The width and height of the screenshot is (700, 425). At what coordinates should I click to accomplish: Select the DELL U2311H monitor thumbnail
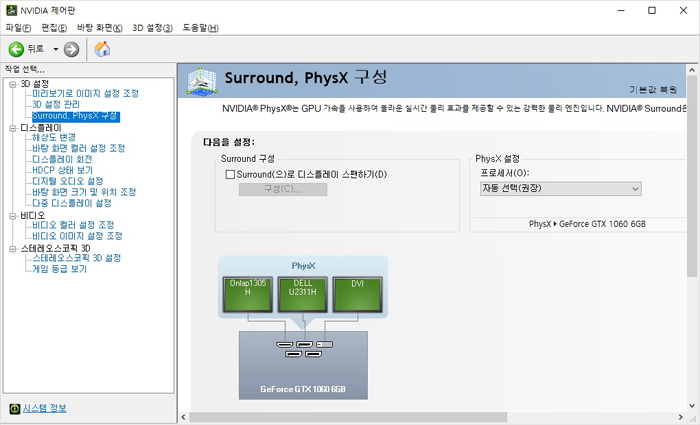coord(303,294)
